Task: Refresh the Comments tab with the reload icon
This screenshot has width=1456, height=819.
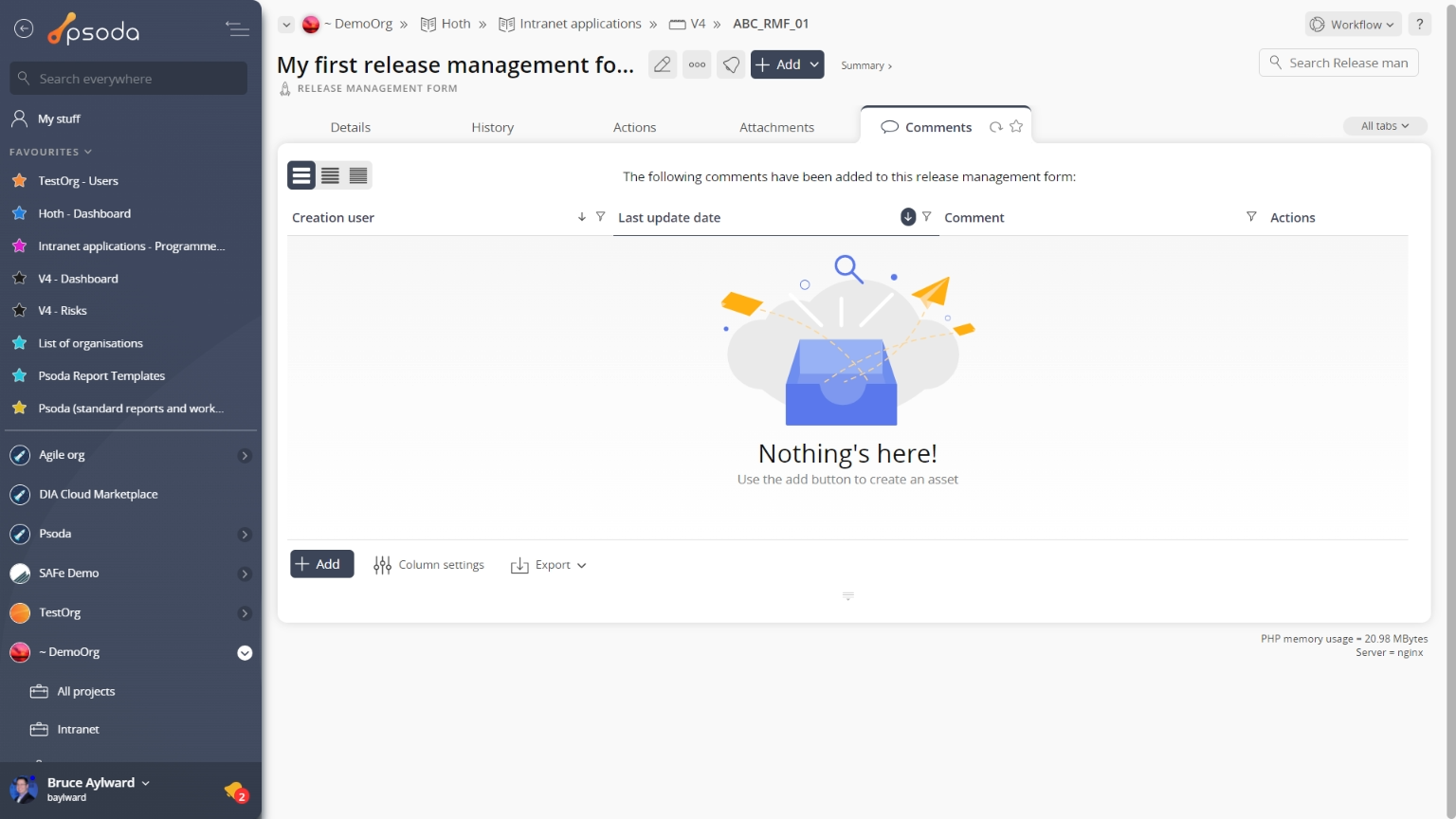Action: tap(995, 127)
